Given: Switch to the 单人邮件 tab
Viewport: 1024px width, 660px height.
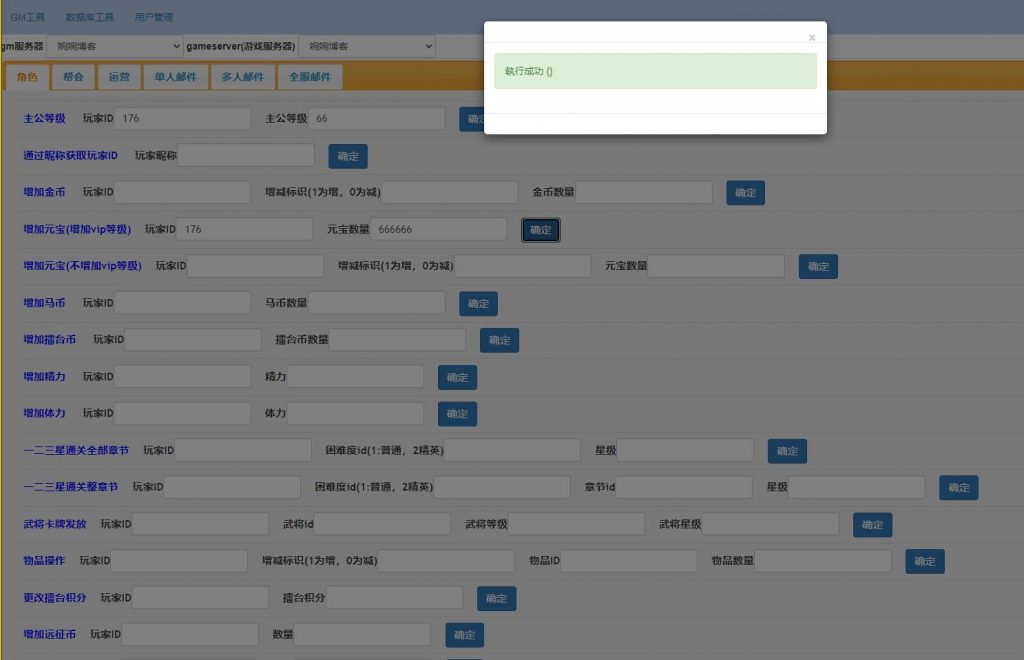Looking at the screenshot, I should pyautogui.click(x=175, y=76).
